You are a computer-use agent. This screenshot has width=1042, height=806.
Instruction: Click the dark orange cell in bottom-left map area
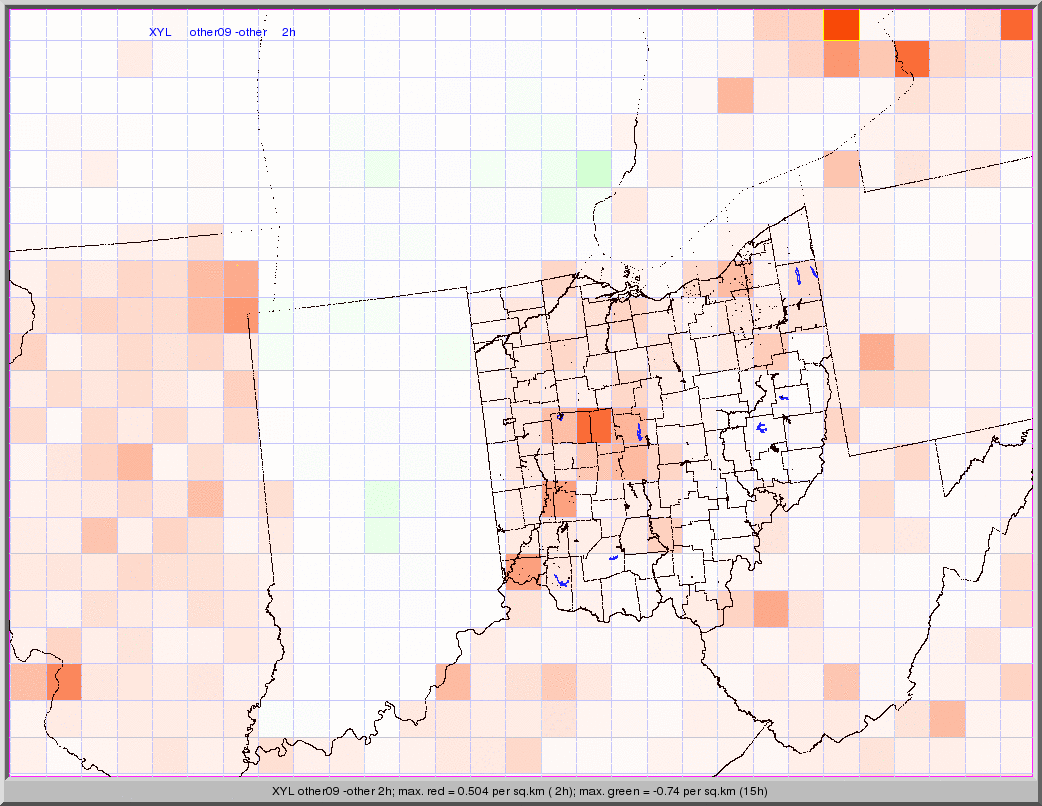pyautogui.click(x=64, y=681)
